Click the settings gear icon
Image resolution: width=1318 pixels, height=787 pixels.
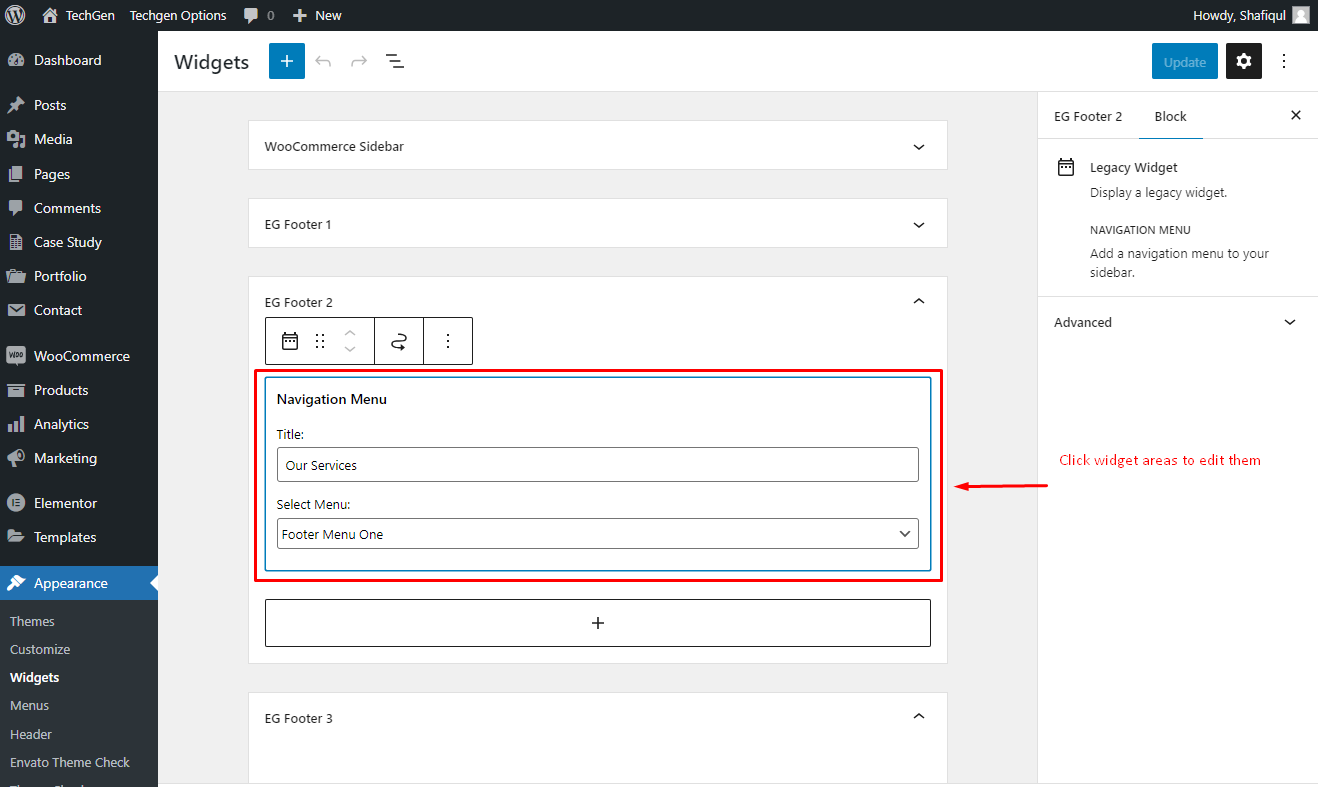pos(1244,61)
